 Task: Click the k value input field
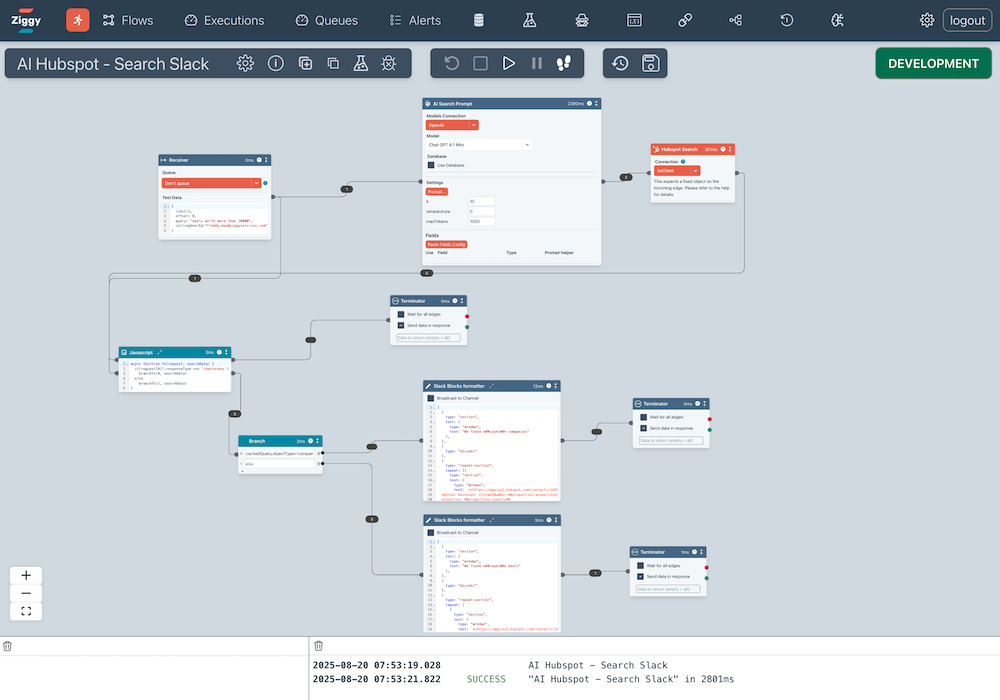tap(481, 201)
